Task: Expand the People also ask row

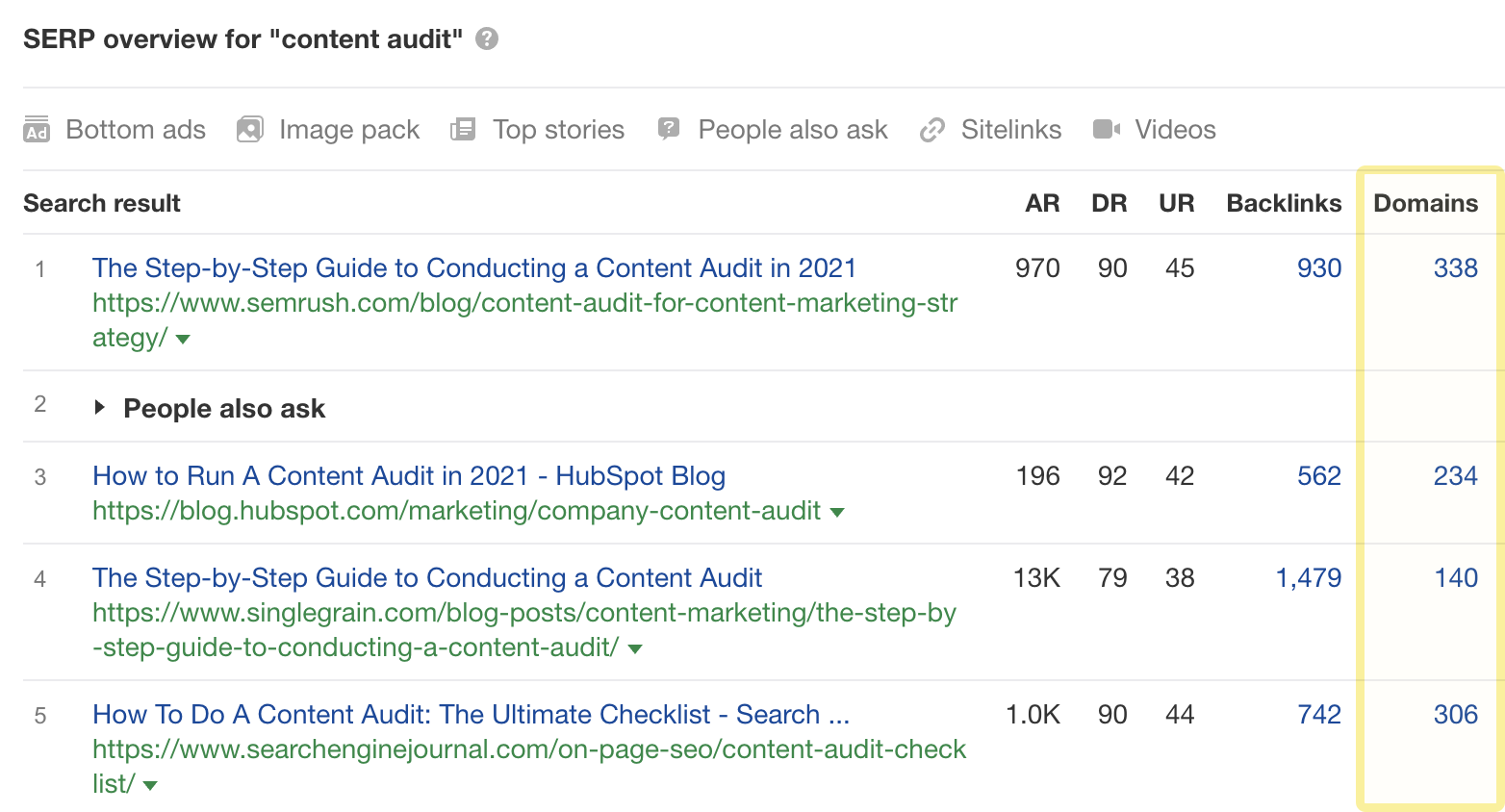Action: (99, 408)
